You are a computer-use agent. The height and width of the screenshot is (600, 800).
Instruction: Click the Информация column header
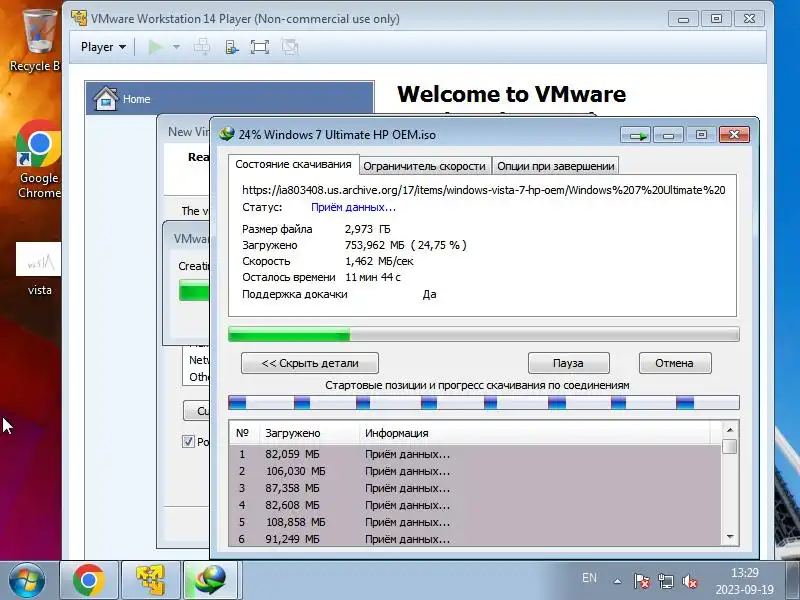point(535,433)
